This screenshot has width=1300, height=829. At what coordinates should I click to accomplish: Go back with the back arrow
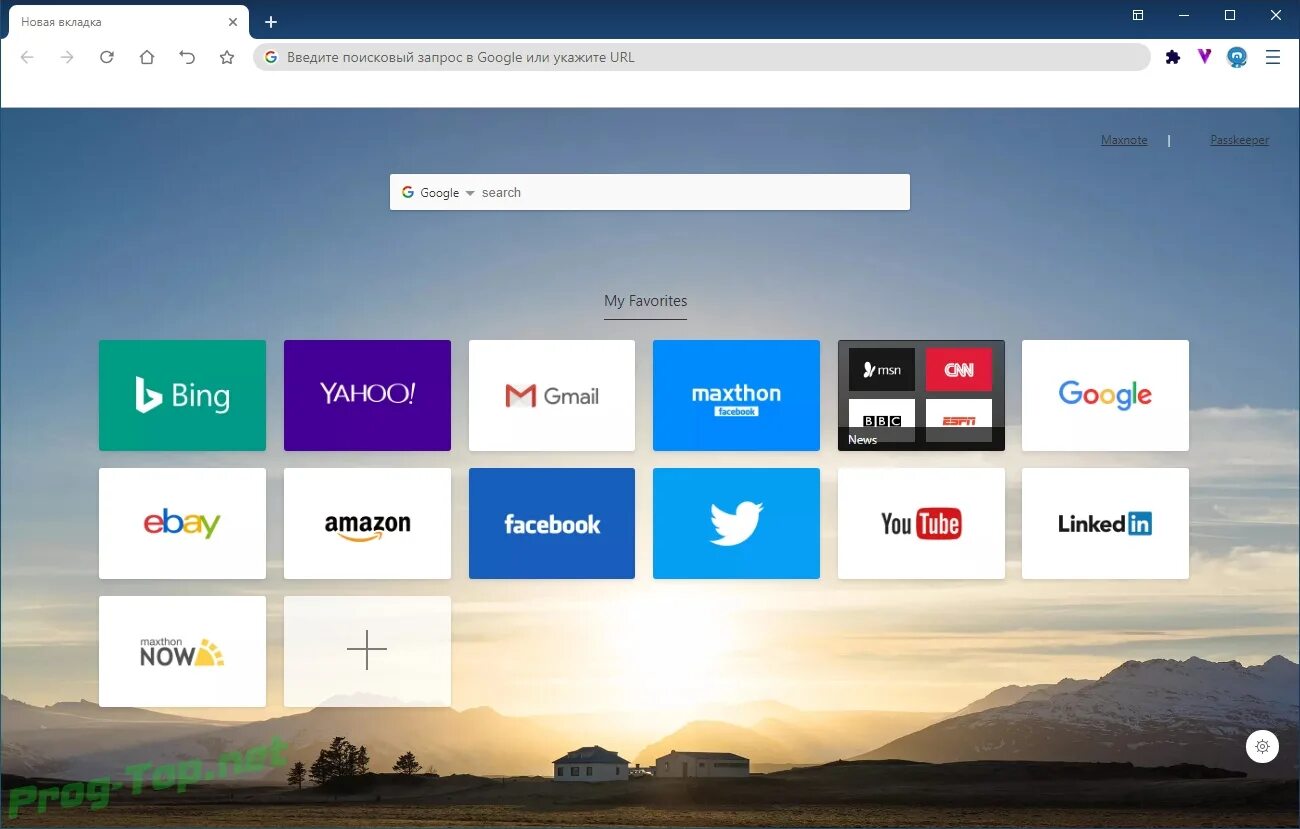click(x=27, y=57)
